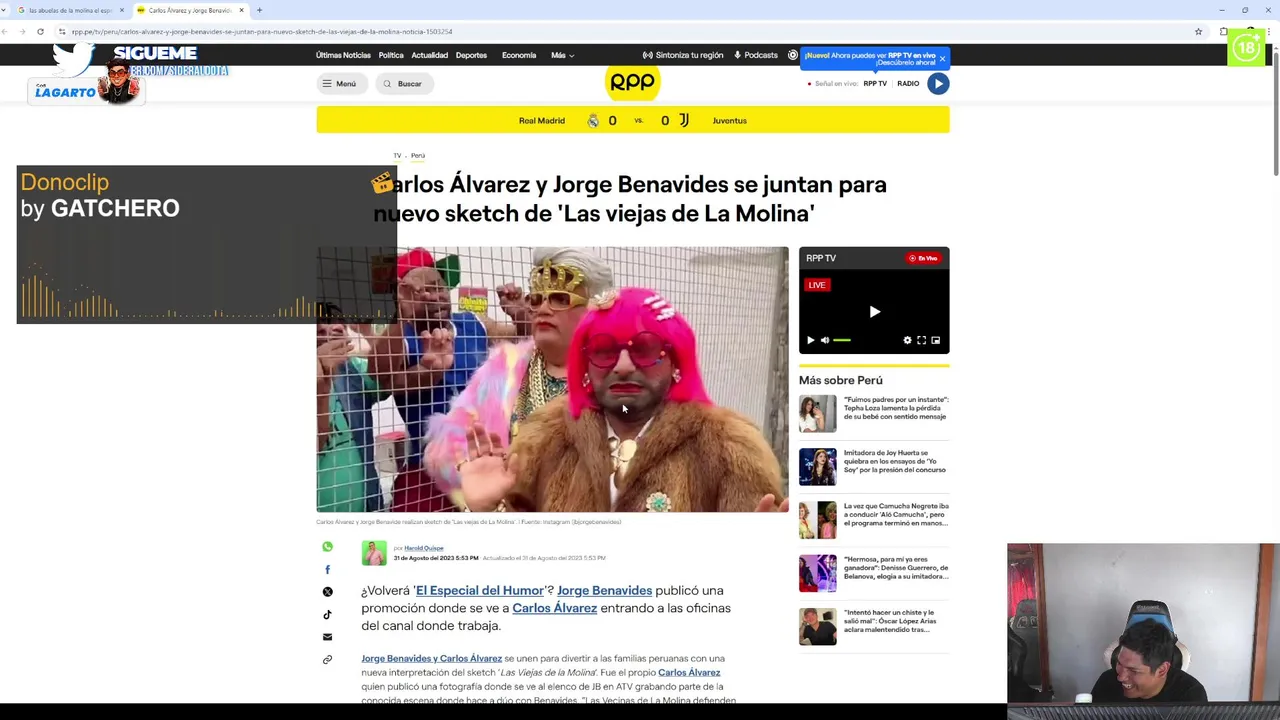The image size is (1280, 720).
Task: Open the tab search dropdown arrow
Action: [4, 10]
